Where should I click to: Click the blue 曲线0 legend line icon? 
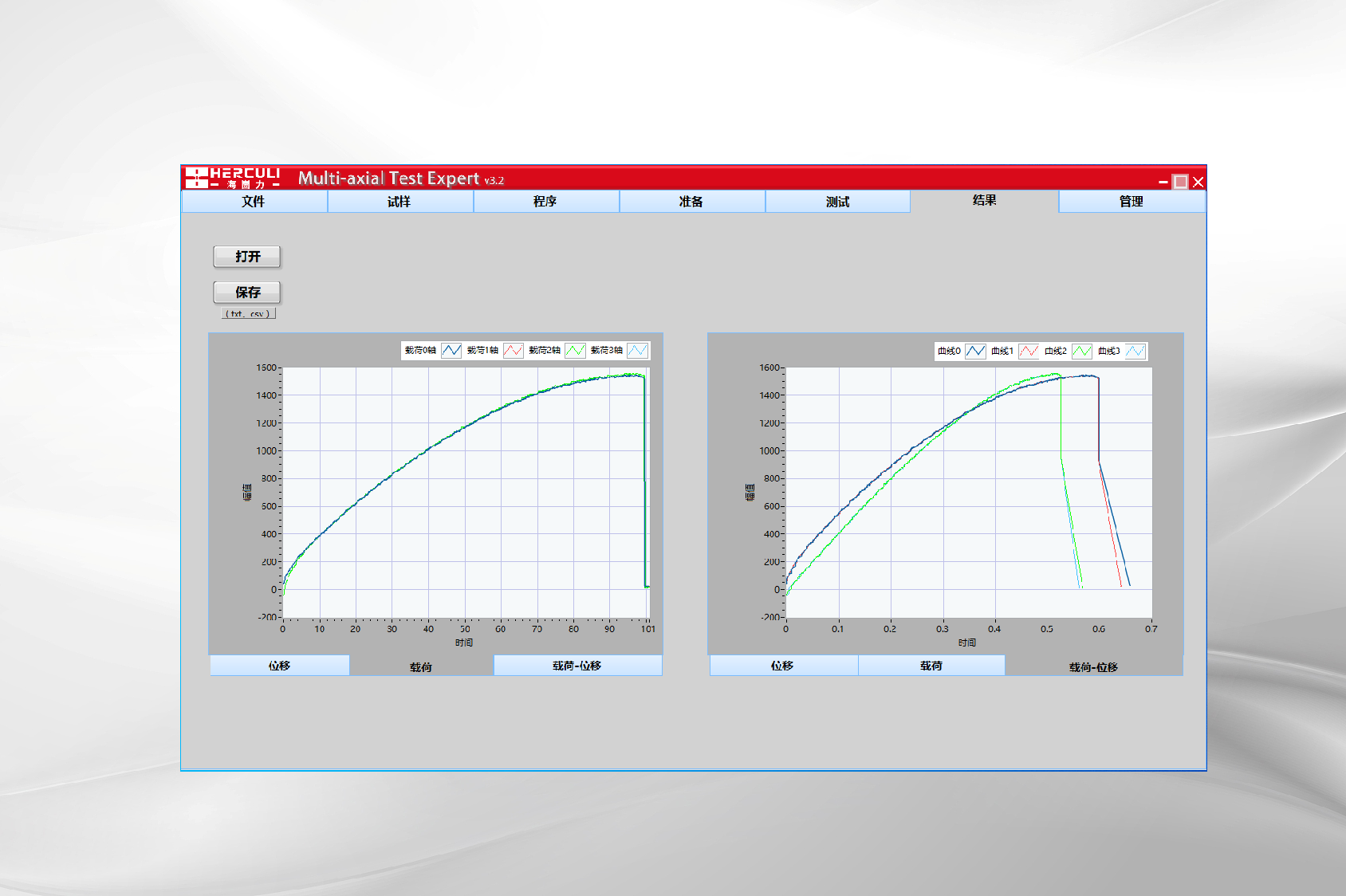975,352
